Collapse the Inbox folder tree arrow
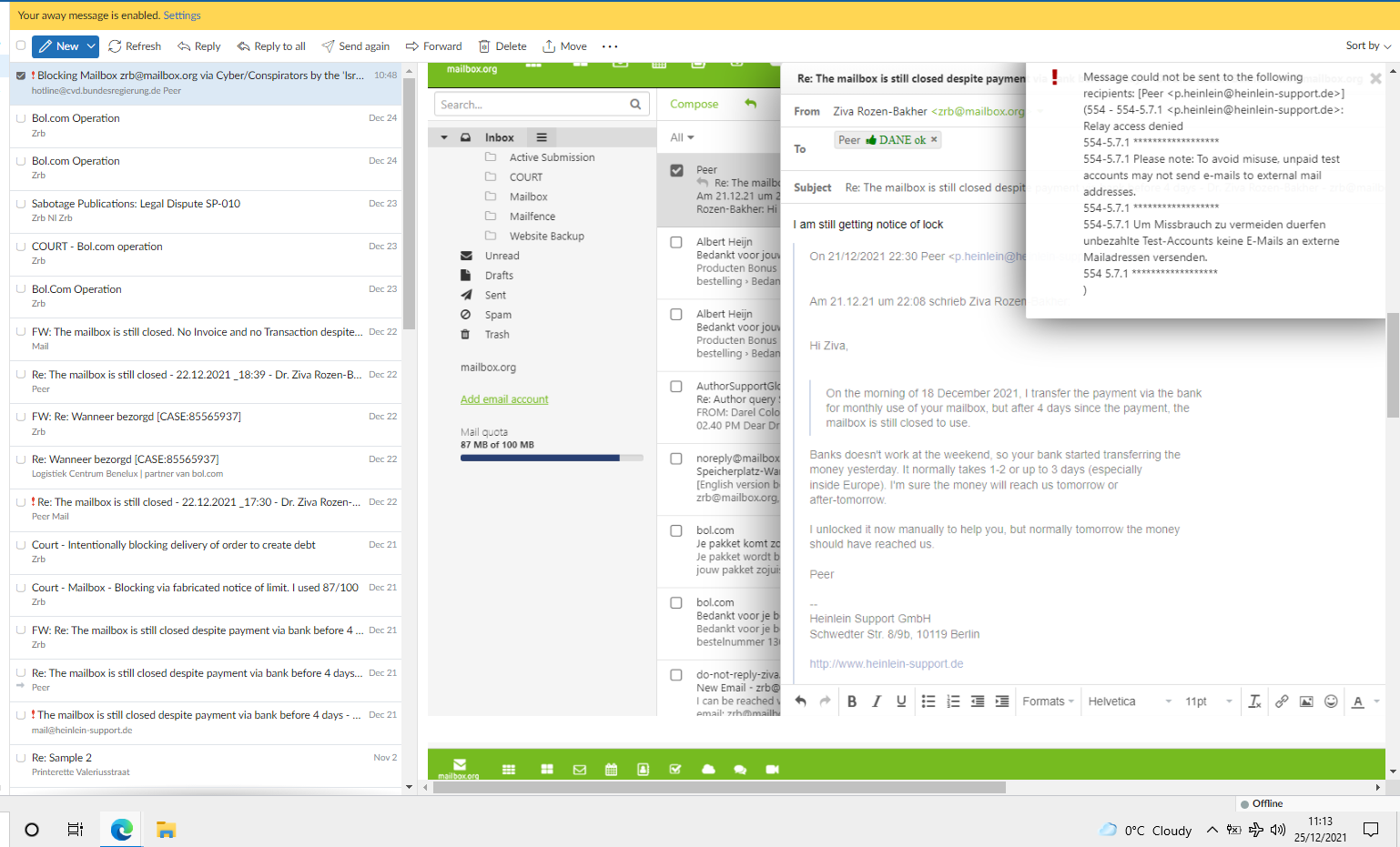Viewport: 1400px width, 847px height. (x=444, y=137)
